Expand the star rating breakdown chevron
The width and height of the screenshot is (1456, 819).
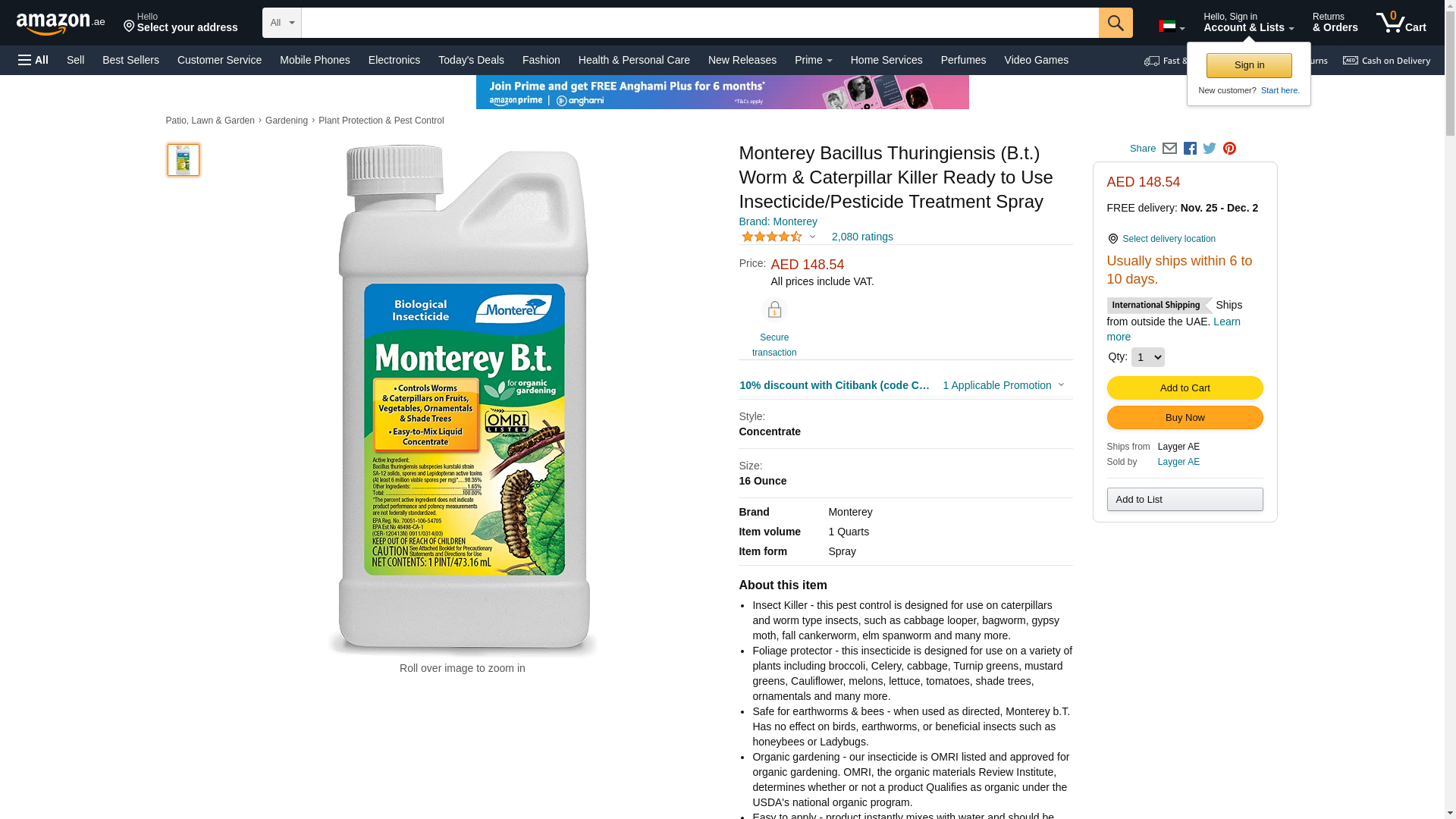point(812,237)
